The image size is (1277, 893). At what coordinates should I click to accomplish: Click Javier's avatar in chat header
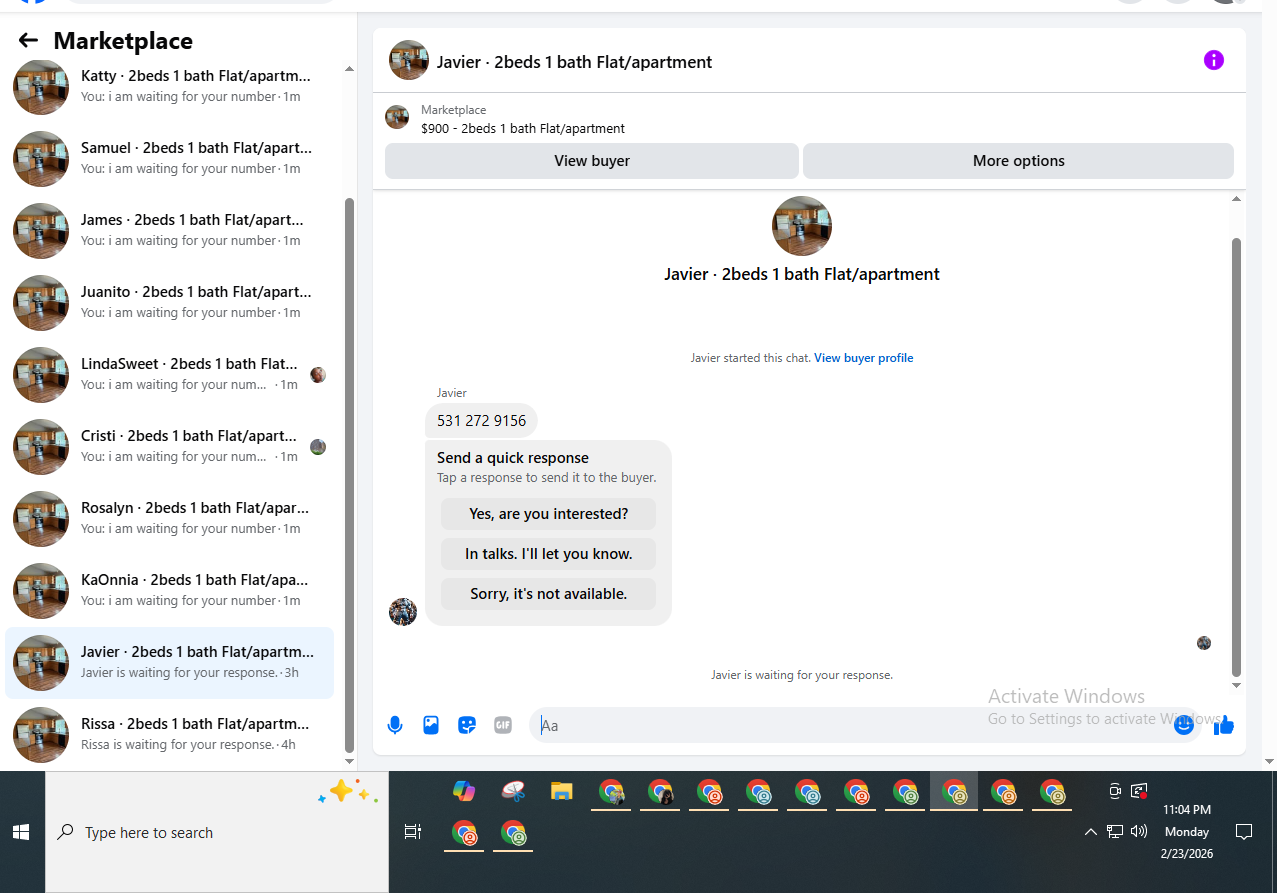pyautogui.click(x=409, y=60)
